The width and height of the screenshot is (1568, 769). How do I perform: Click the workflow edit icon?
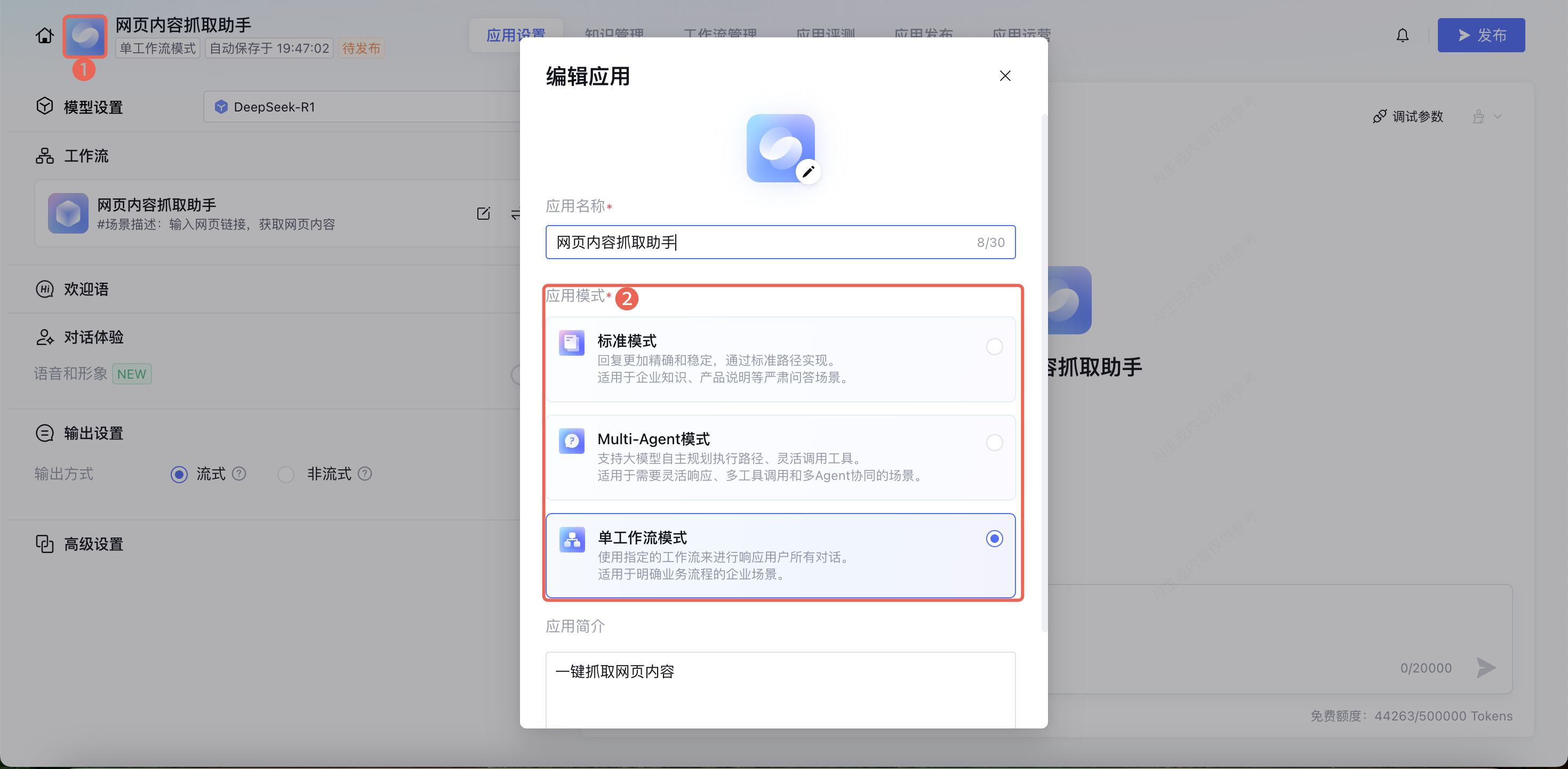click(x=483, y=213)
